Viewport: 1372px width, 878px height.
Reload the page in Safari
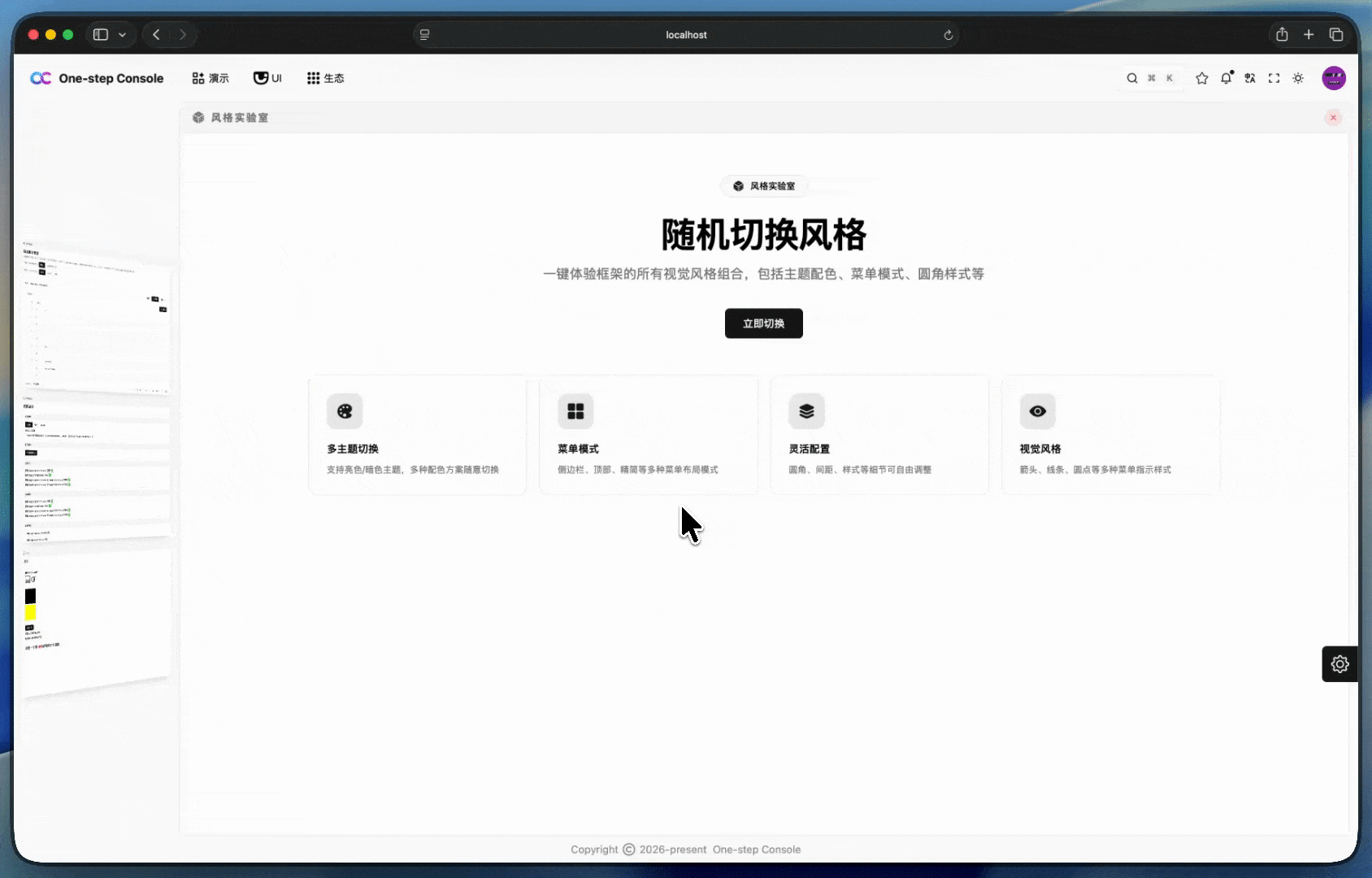948,35
